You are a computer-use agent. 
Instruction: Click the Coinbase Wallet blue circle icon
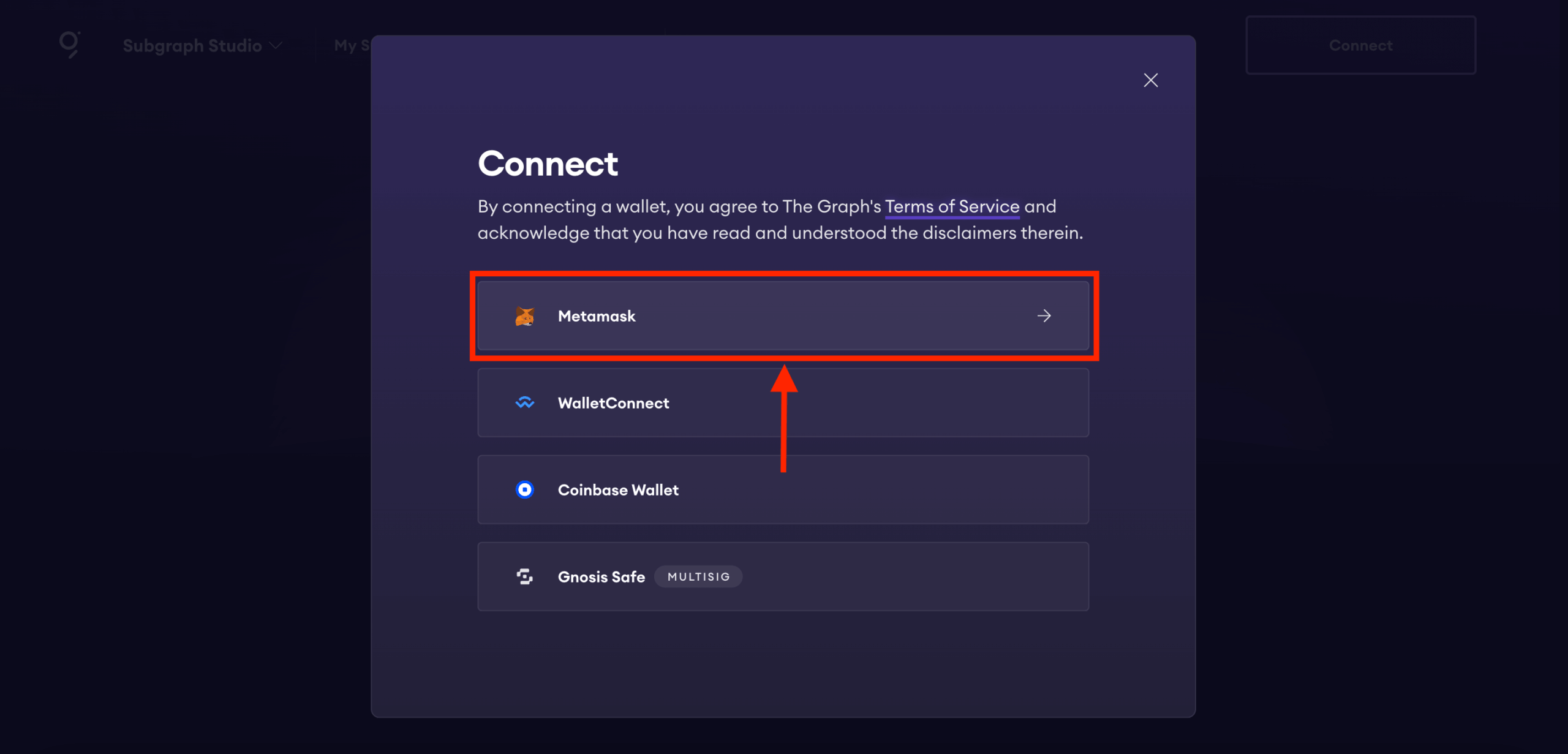coord(525,489)
